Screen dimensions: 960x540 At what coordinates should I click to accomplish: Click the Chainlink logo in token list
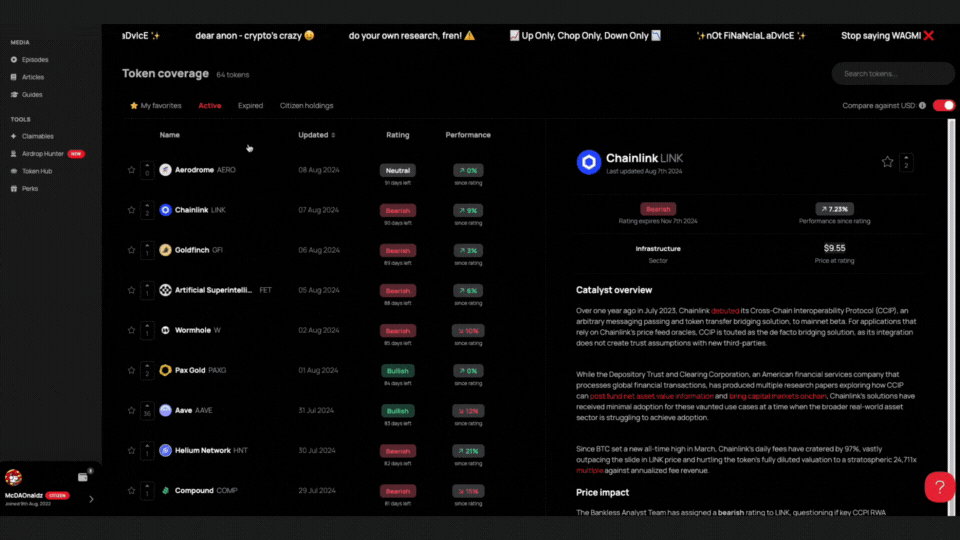point(165,210)
